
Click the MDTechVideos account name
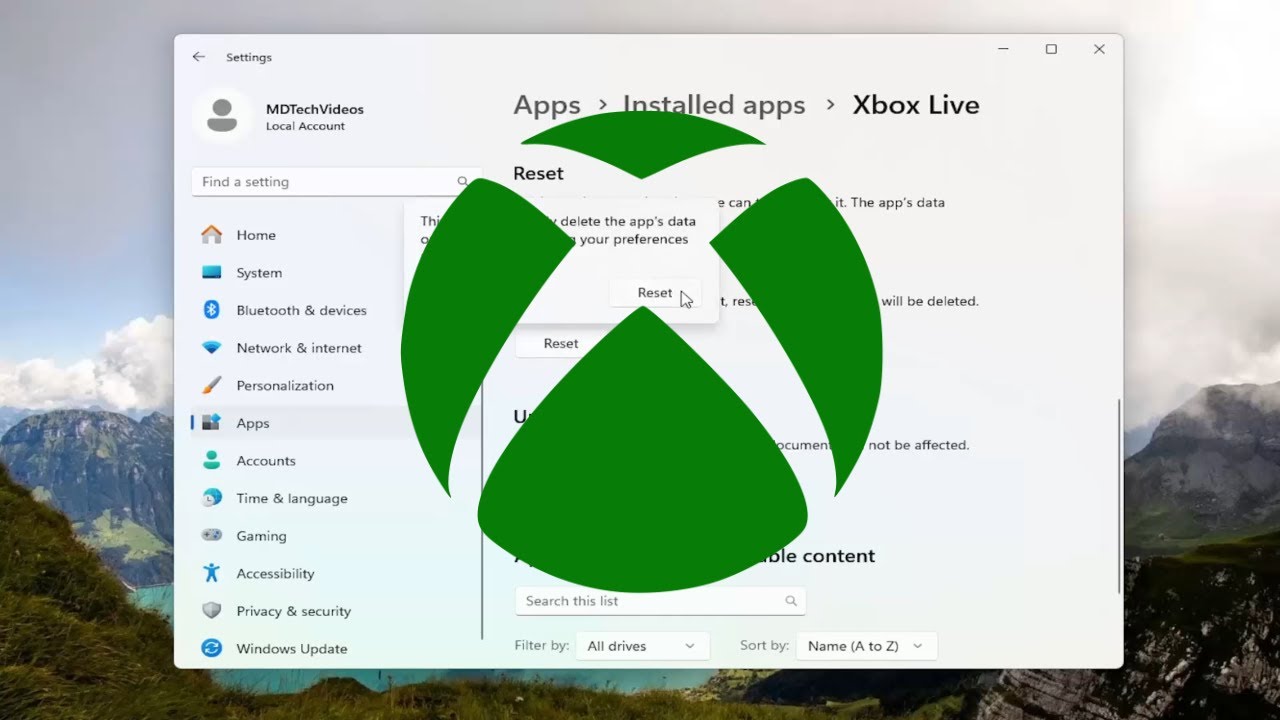[315, 109]
